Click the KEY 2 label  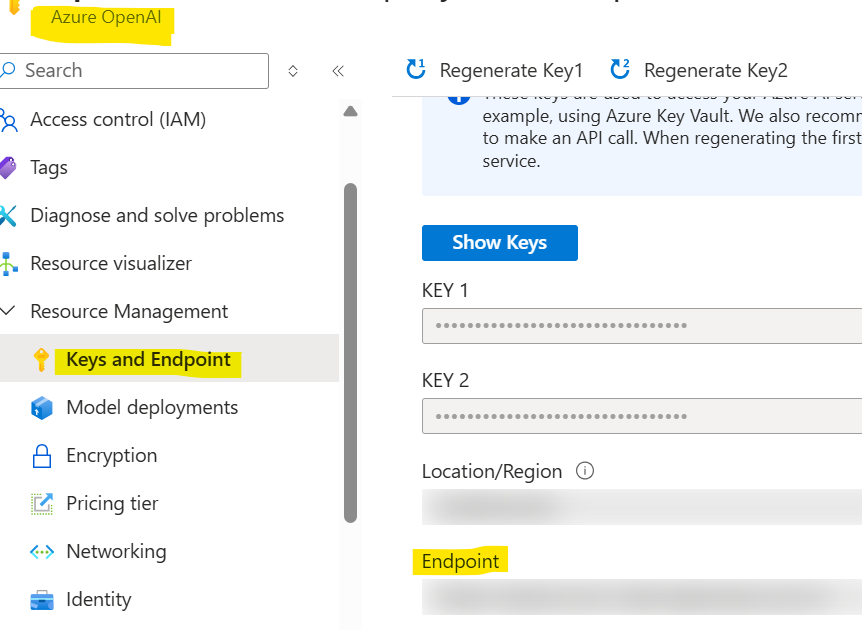tap(445, 380)
